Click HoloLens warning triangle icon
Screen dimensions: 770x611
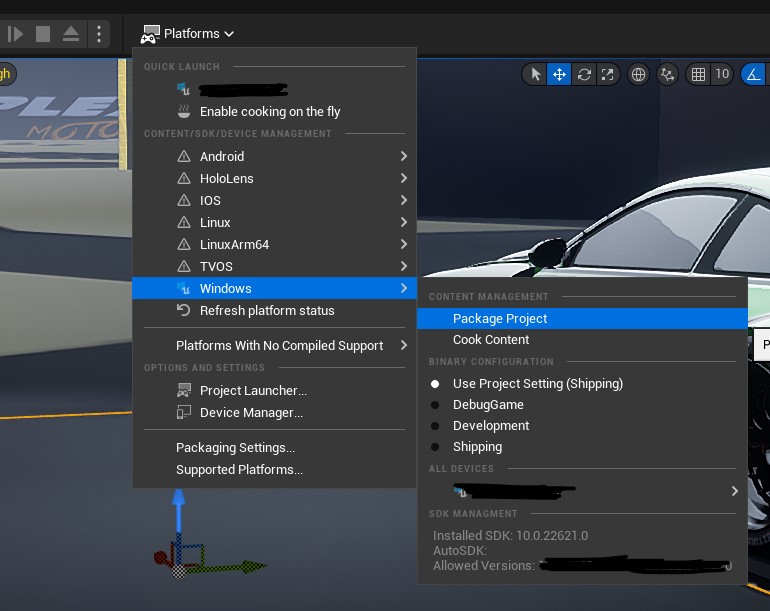coord(184,178)
